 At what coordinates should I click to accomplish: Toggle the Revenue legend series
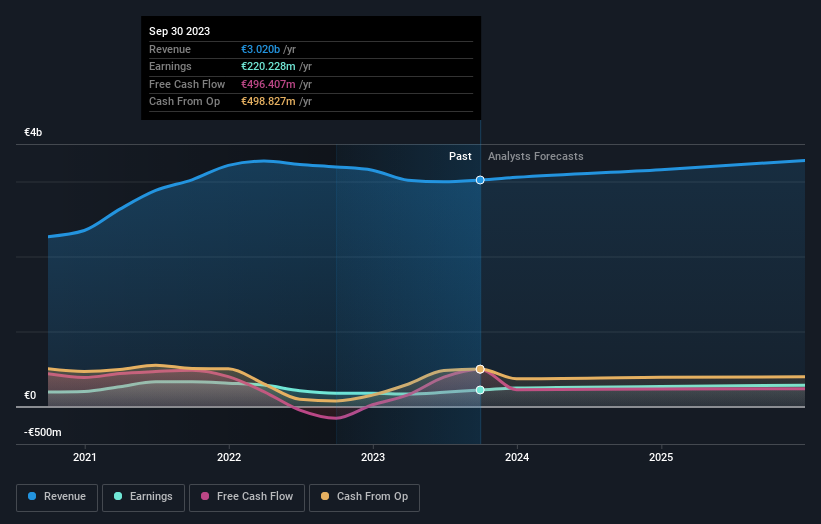(x=57, y=497)
